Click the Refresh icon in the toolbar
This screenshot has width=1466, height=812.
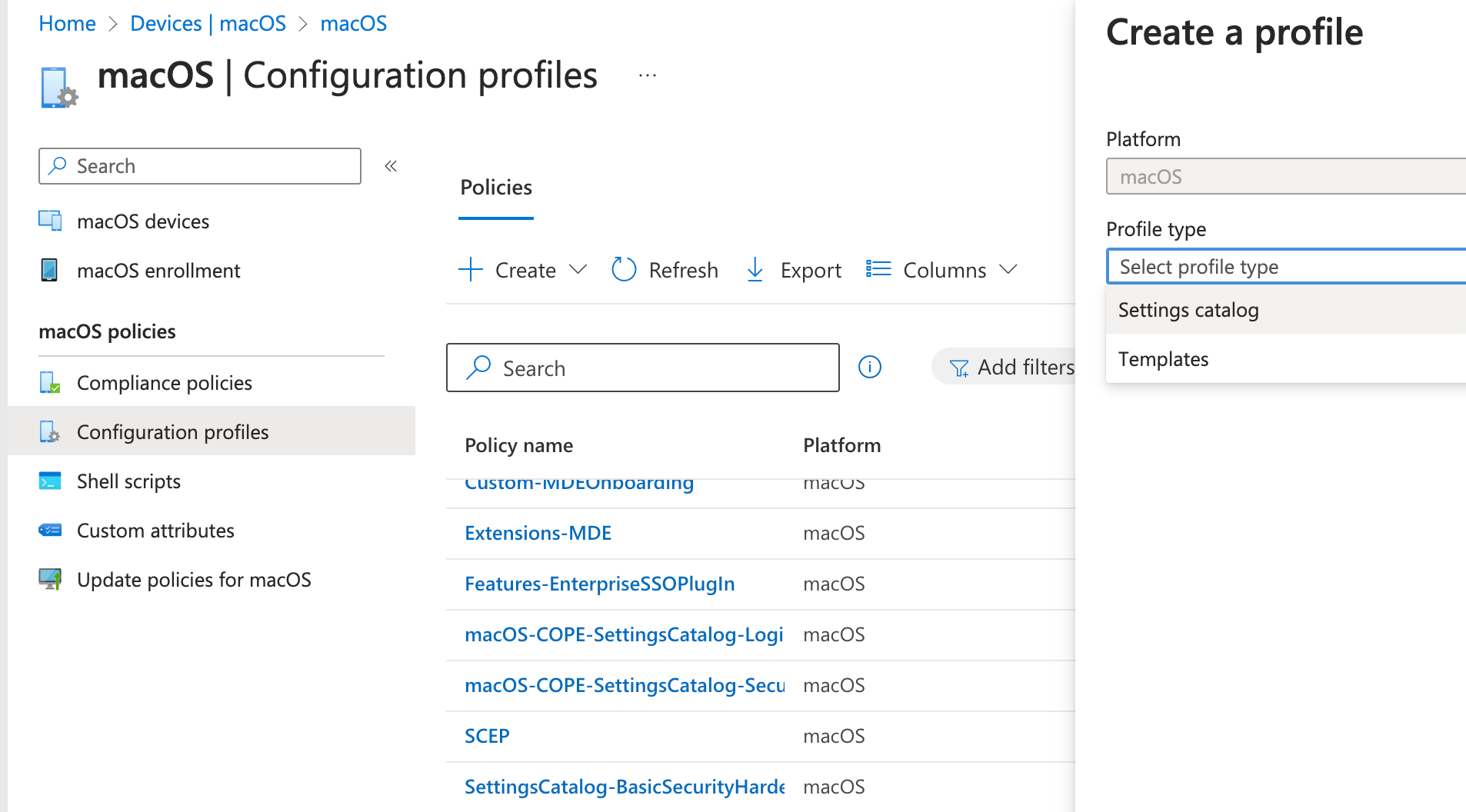tap(624, 270)
